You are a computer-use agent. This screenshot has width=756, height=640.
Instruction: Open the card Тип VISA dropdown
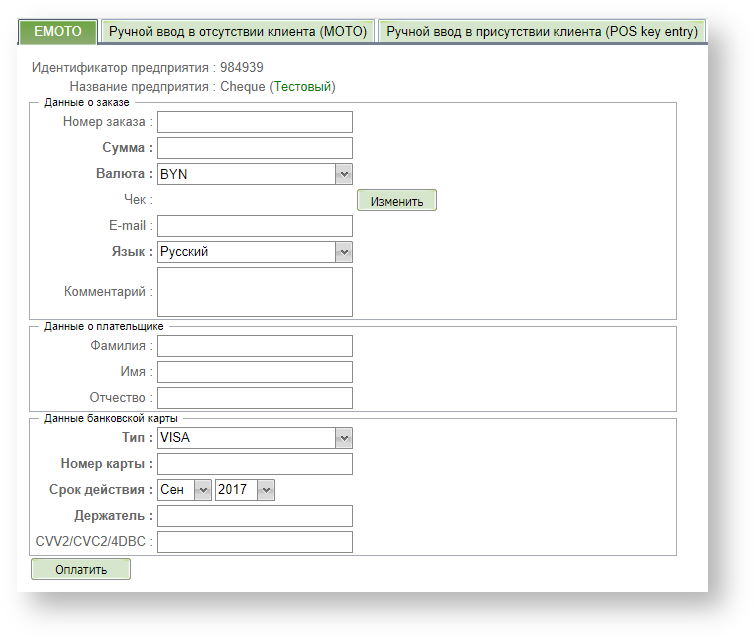coord(255,438)
